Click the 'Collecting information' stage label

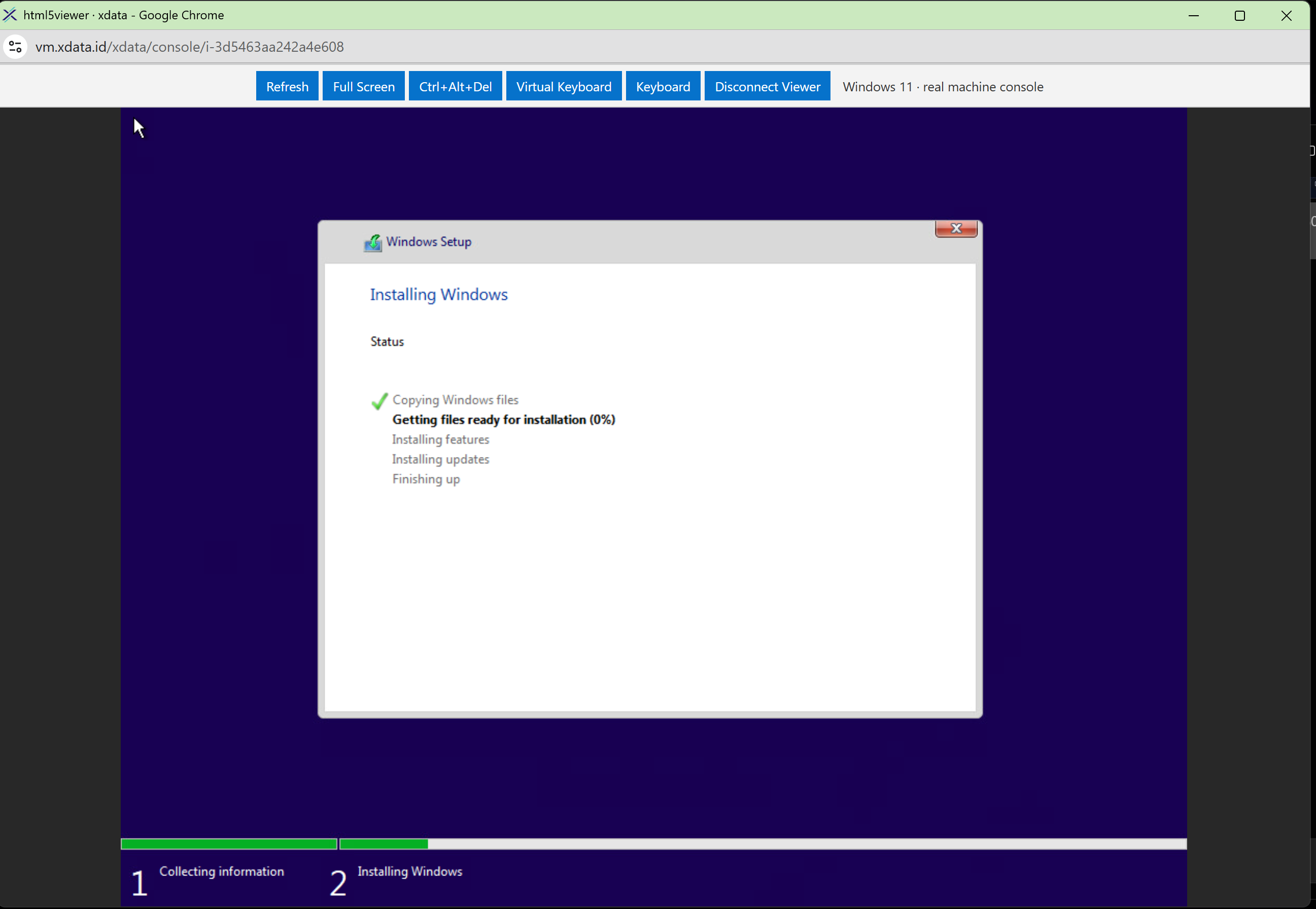pos(222,871)
